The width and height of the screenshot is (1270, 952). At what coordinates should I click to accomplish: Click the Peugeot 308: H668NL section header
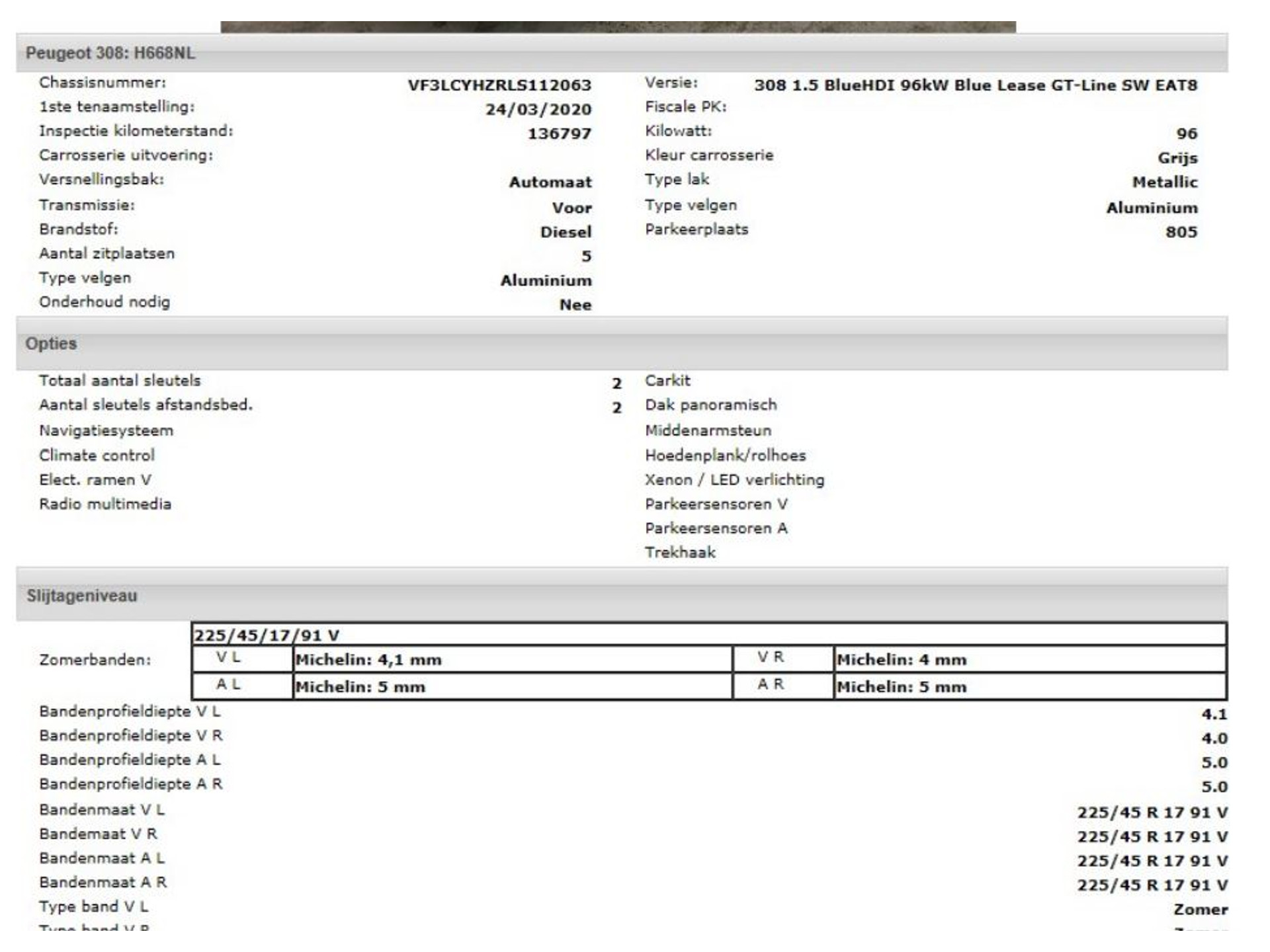tap(110, 53)
